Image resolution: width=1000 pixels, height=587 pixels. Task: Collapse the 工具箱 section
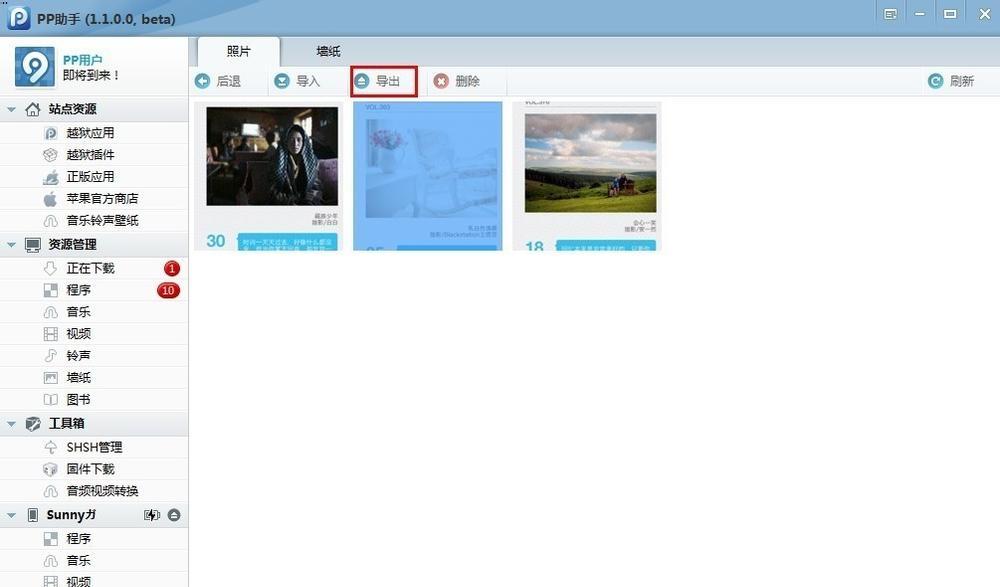[11, 424]
